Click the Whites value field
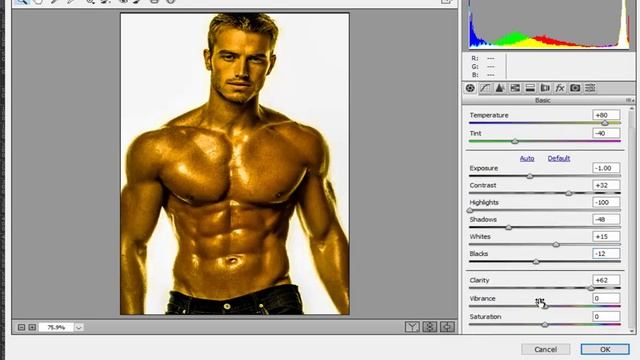 (606, 236)
